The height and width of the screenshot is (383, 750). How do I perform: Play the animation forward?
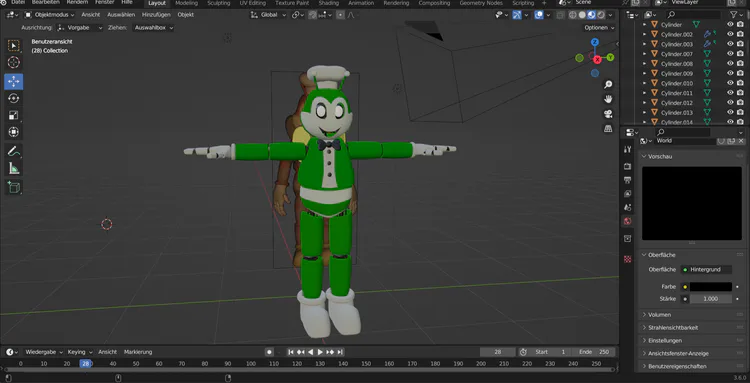320,352
